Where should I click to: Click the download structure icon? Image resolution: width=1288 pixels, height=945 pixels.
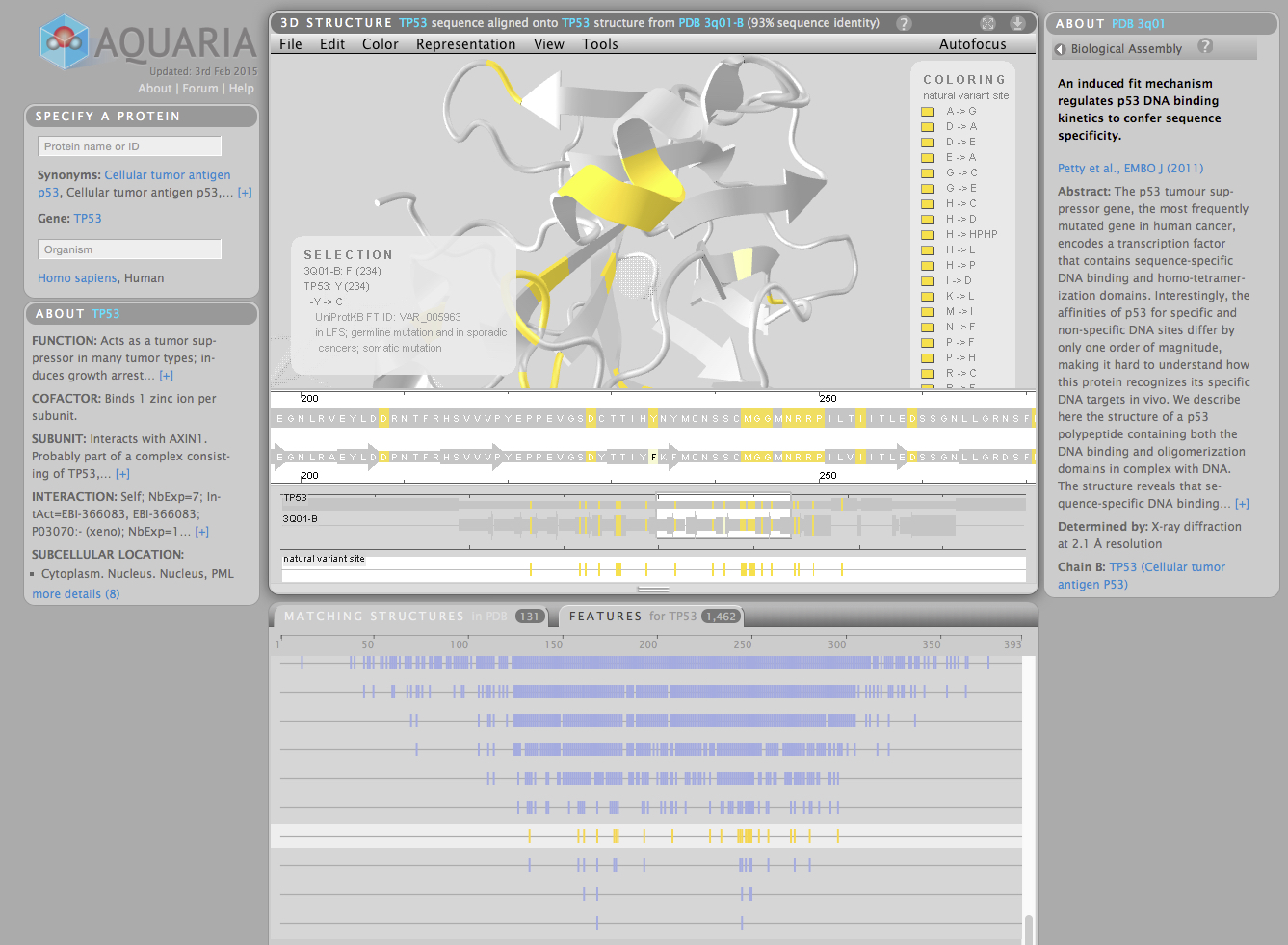tap(1017, 23)
